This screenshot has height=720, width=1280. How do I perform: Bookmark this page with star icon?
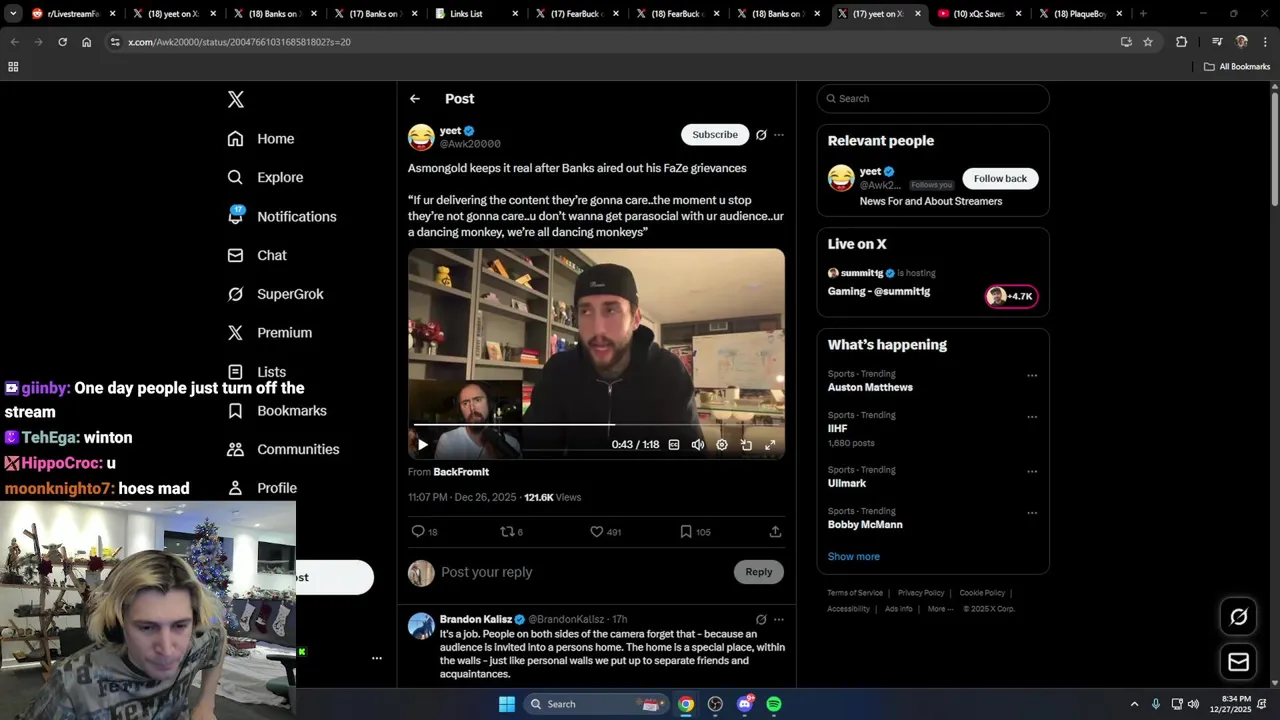click(x=1148, y=42)
